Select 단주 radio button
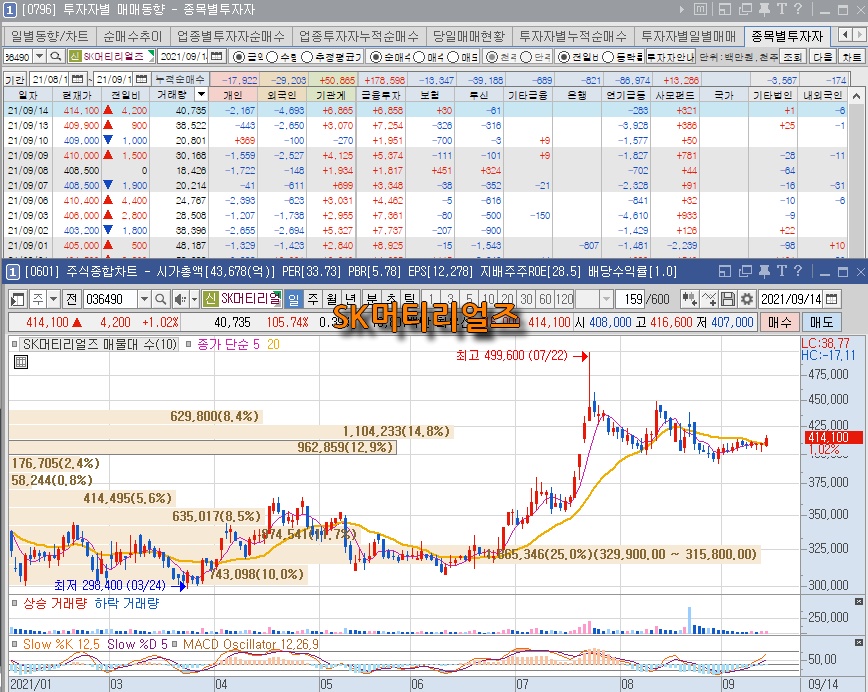 click(526, 56)
